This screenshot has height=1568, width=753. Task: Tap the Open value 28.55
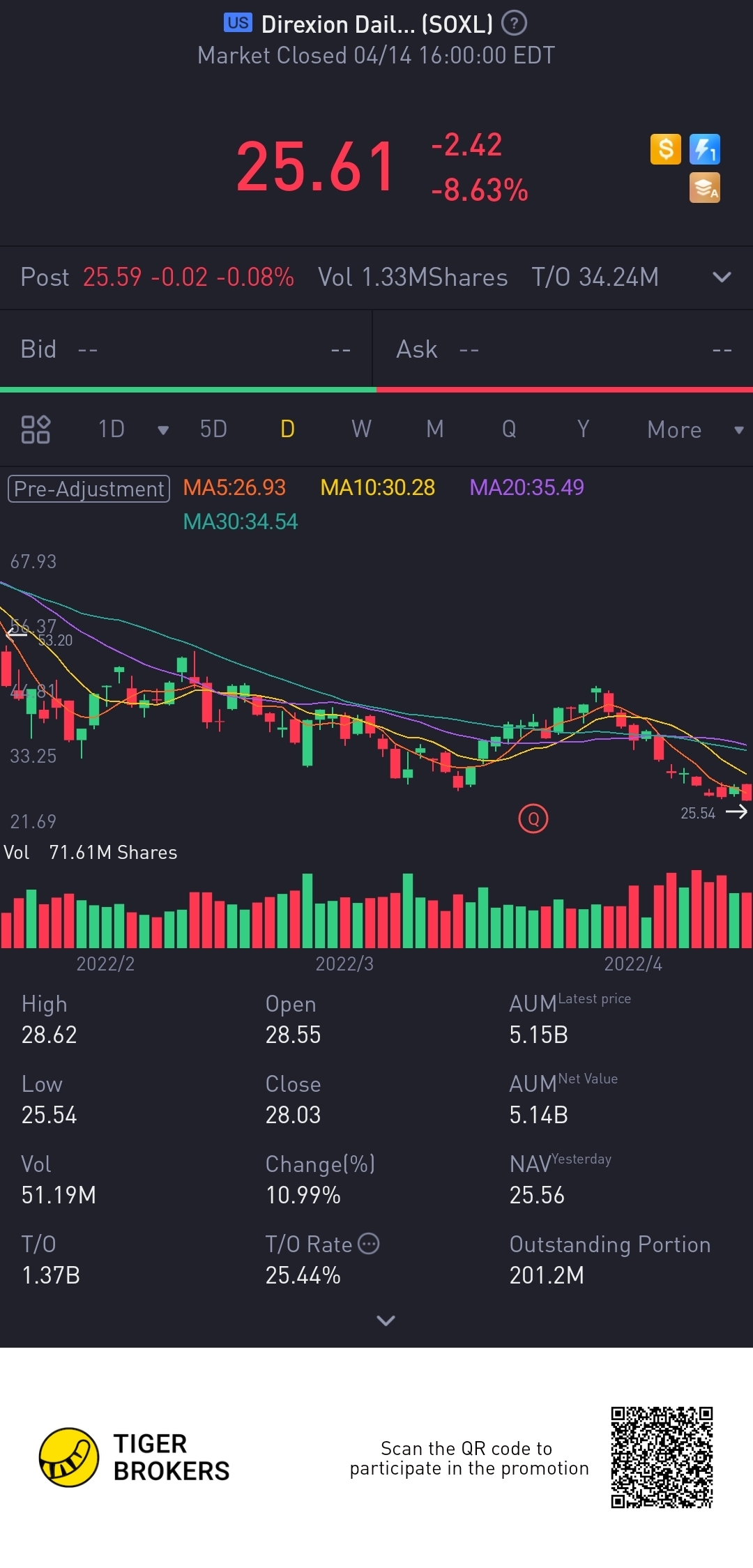click(293, 1035)
